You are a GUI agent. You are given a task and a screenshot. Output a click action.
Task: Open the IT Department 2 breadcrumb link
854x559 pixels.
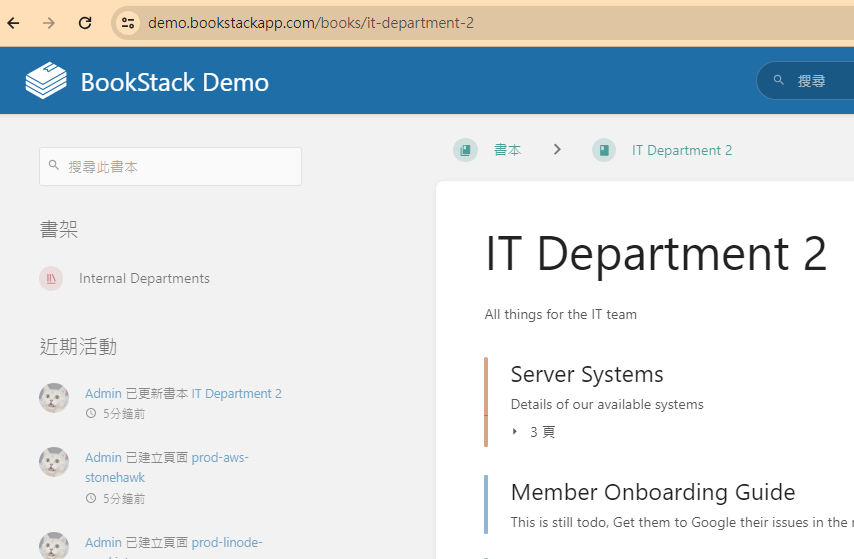pyautogui.click(x=682, y=150)
